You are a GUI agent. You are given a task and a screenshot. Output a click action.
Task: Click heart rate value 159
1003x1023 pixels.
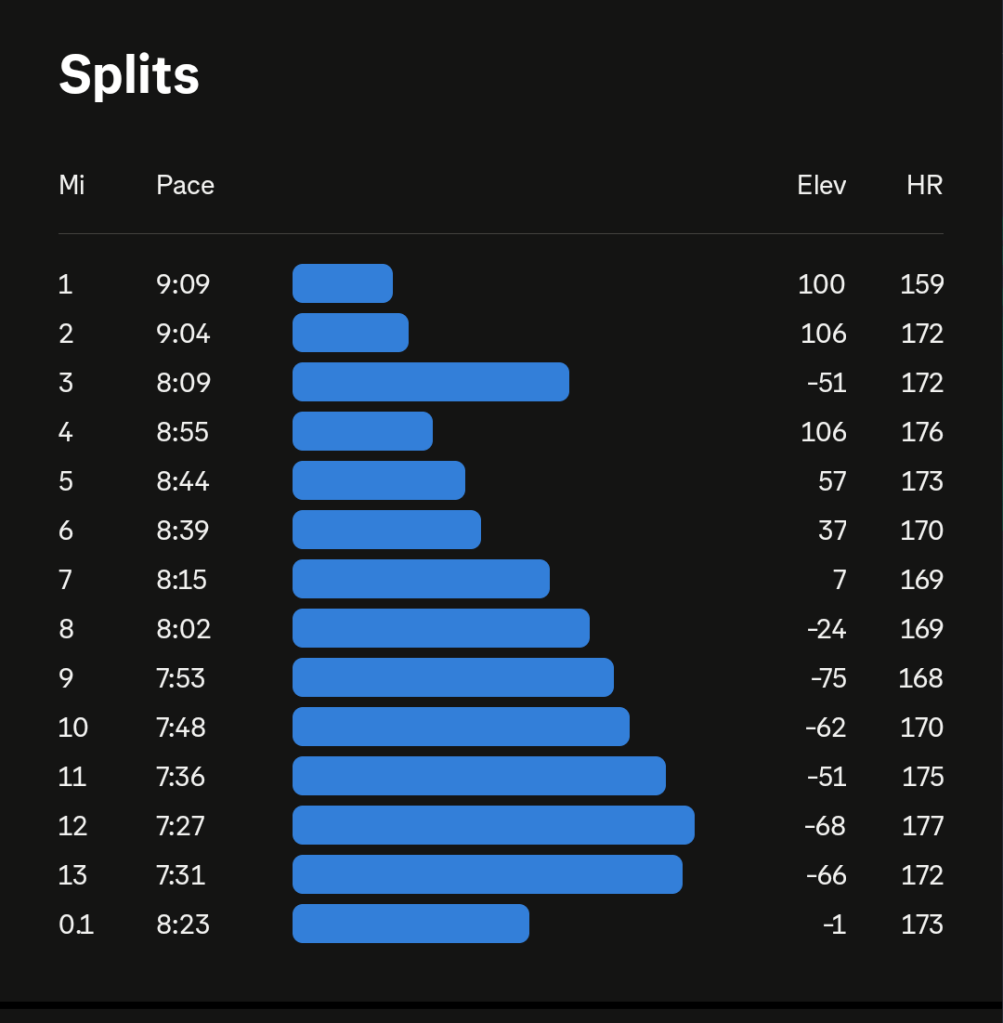coord(921,284)
